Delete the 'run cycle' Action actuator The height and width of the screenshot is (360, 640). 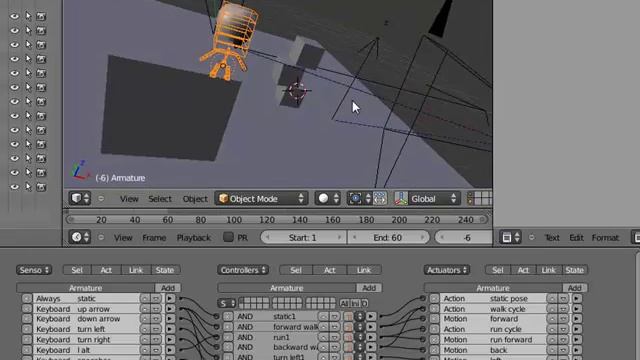[434, 329]
